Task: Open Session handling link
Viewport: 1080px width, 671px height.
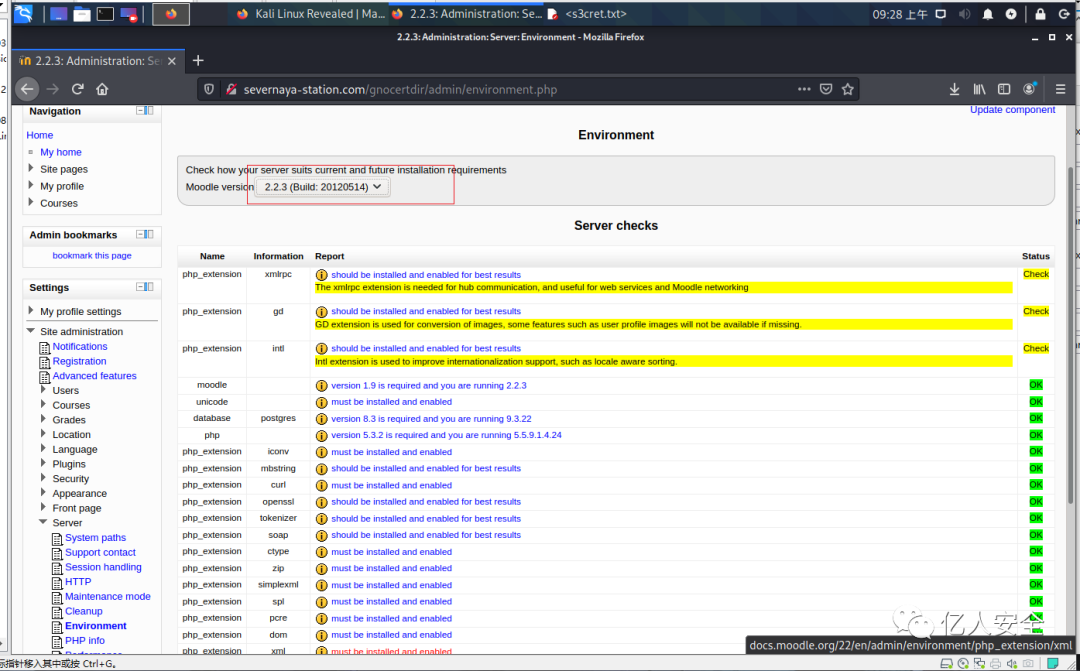Action: [x=103, y=567]
